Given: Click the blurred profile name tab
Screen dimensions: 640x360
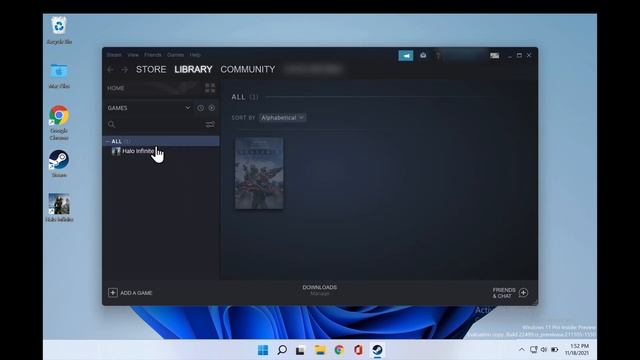Looking at the screenshot, I should pos(313,69).
